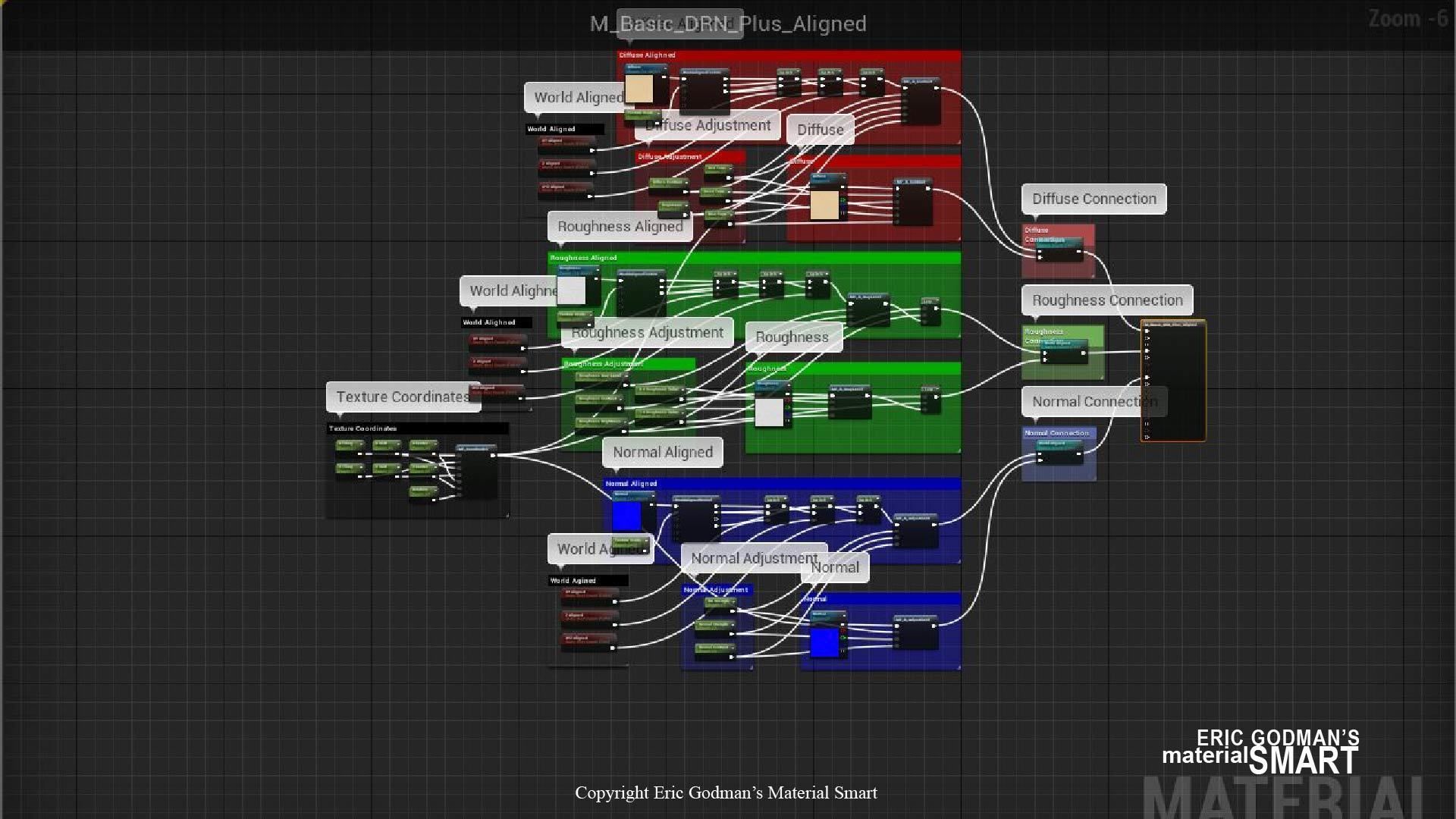Viewport: 1456px width, 819px height.
Task: Click the blue texture preview in lower Normal group
Action: coord(824,643)
